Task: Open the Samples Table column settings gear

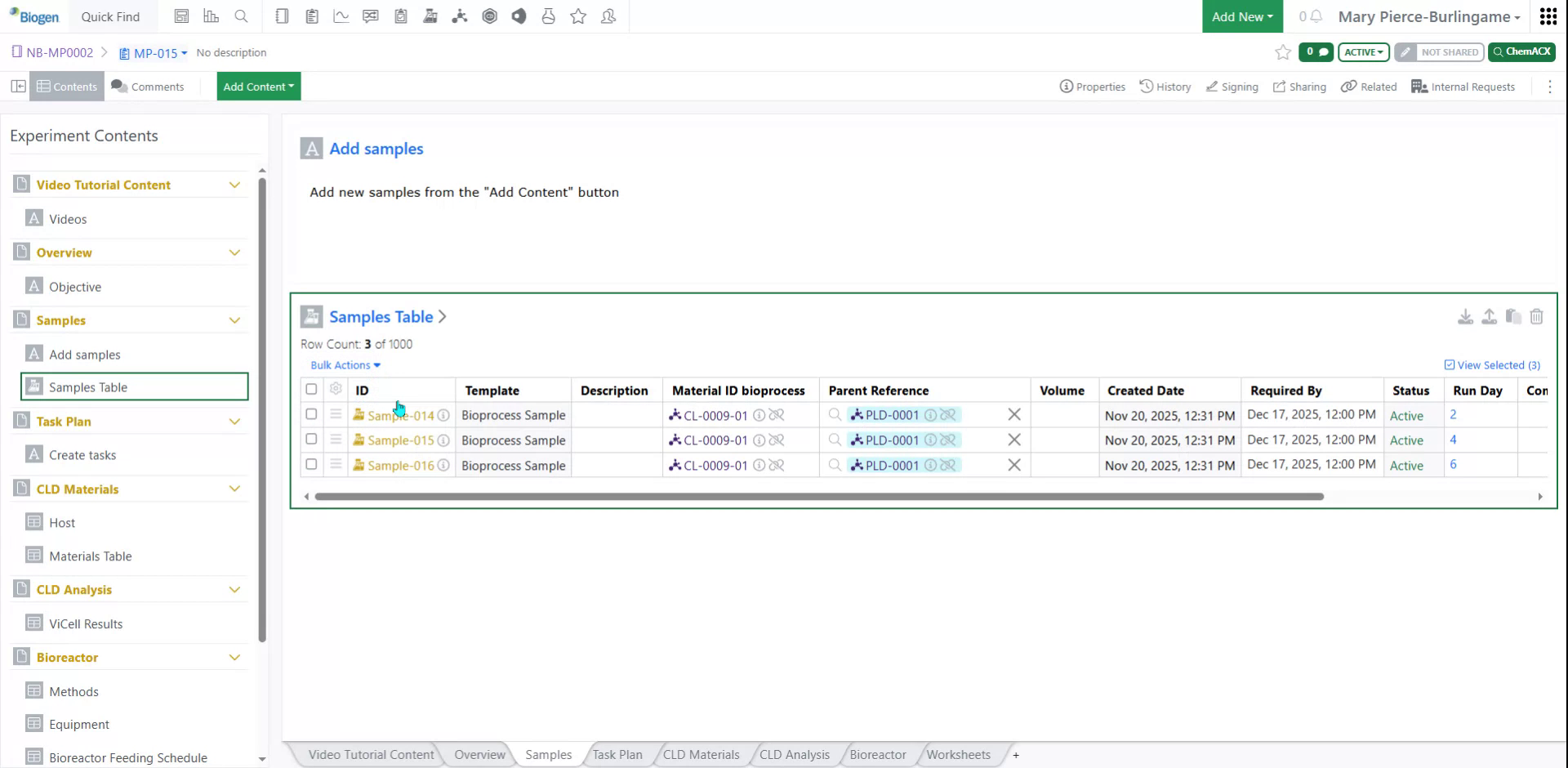Action: pyautogui.click(x=336, y=390)
